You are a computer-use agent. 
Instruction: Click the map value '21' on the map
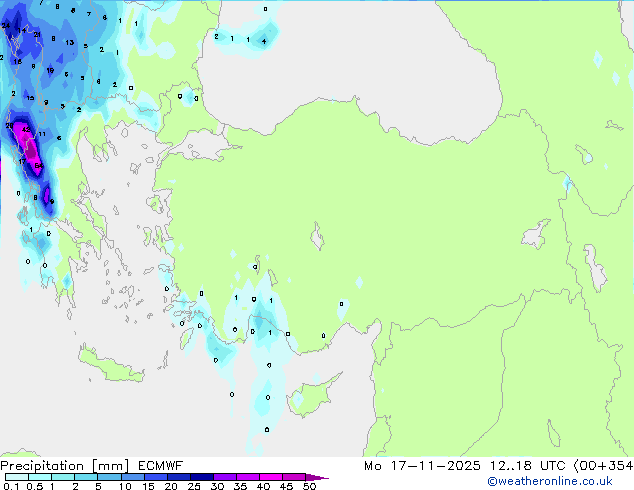coord(37,34)
